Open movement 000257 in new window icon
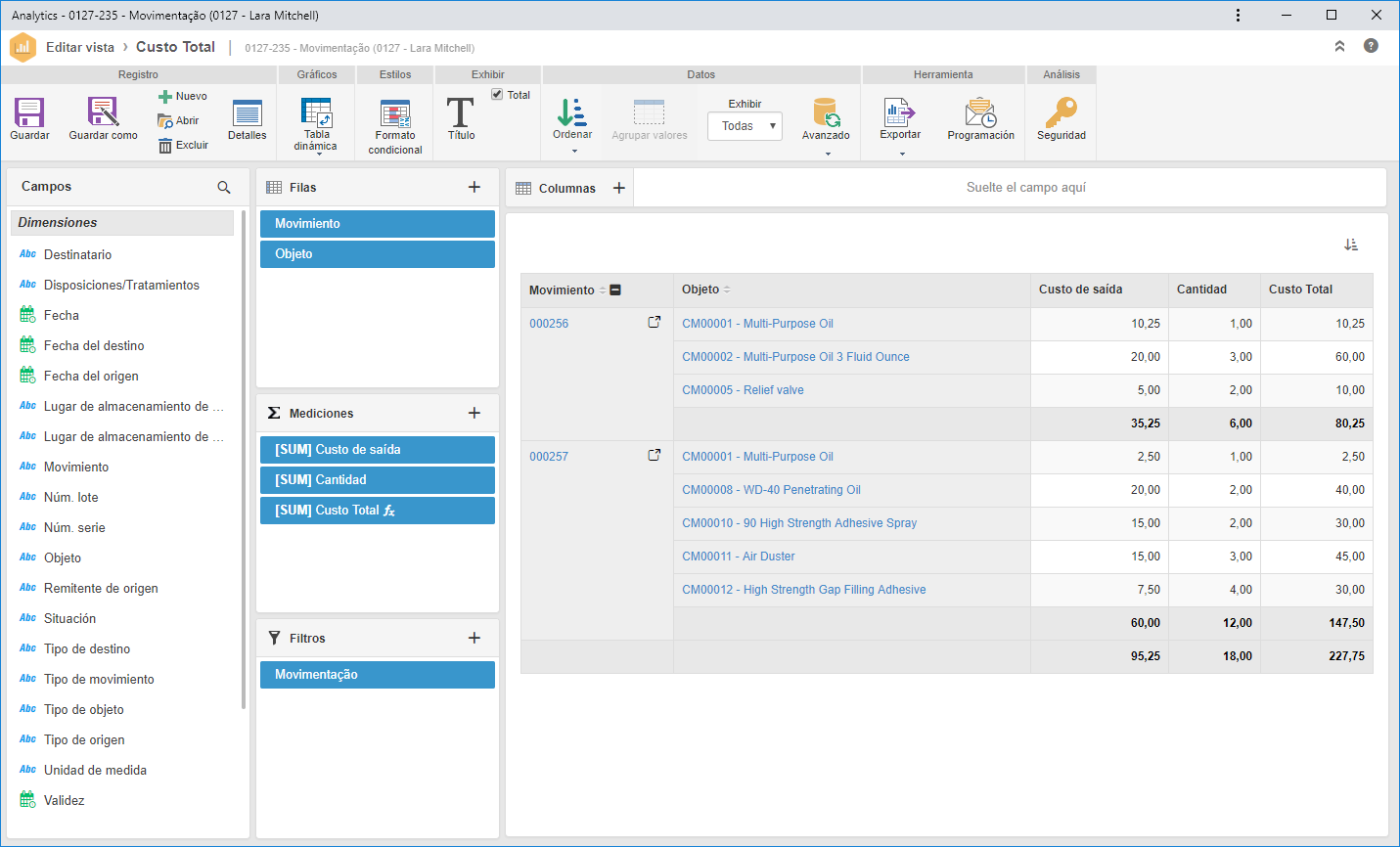The height and width of the screenshot is (847, 1400). pyautogui.click(x=655, y=455)
